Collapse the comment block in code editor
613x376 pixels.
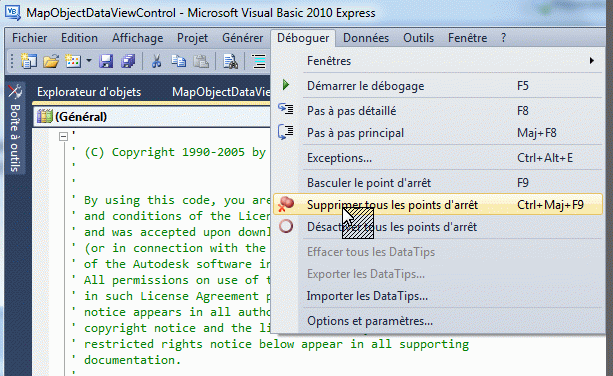[x=63, y=136]
